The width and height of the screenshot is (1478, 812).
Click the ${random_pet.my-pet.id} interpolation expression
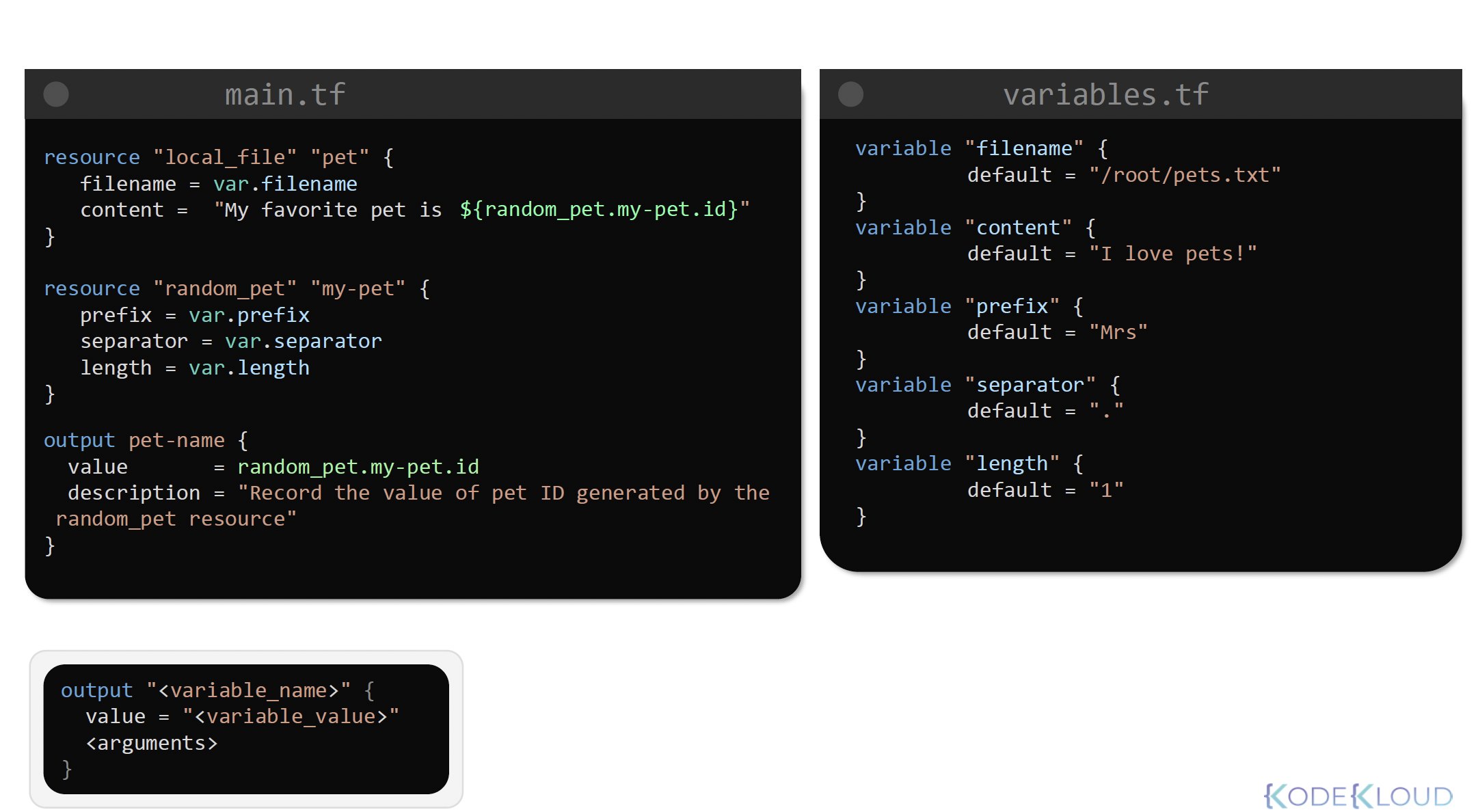tap(599, 209)
